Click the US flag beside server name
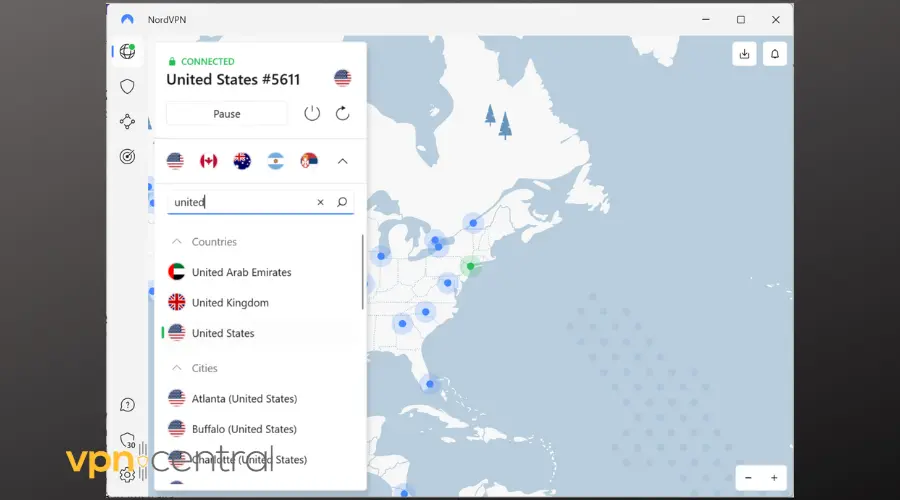 343,78
